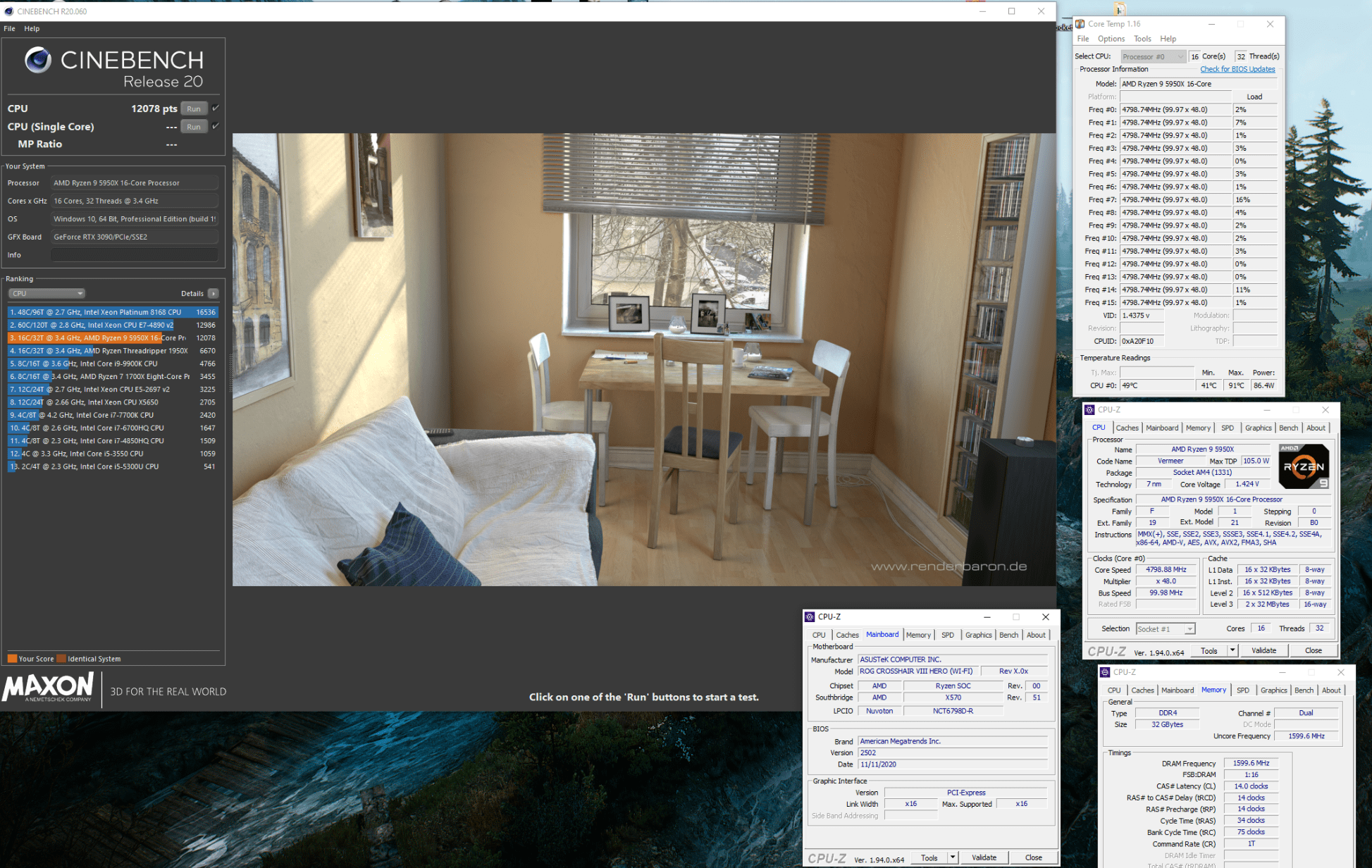
Task: Switch to Caches tab in upper CPU-Z window
Action: click(x=1127, y=428)
